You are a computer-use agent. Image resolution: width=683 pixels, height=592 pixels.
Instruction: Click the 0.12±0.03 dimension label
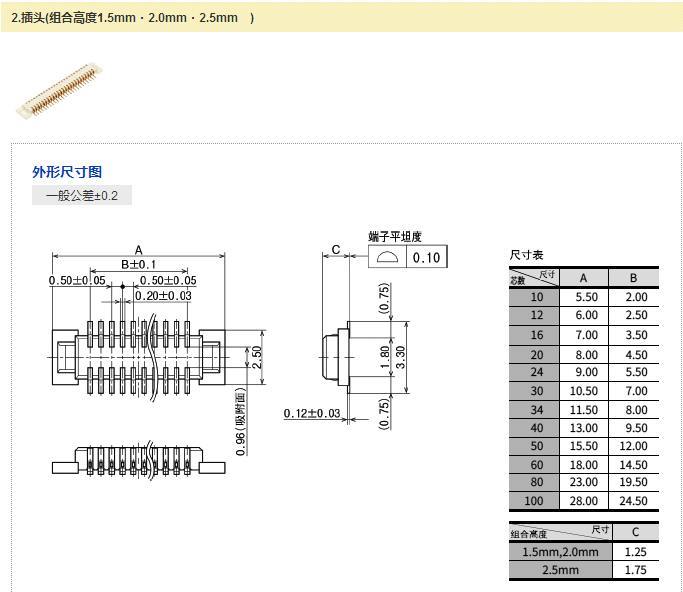click(x=312, y=413)
